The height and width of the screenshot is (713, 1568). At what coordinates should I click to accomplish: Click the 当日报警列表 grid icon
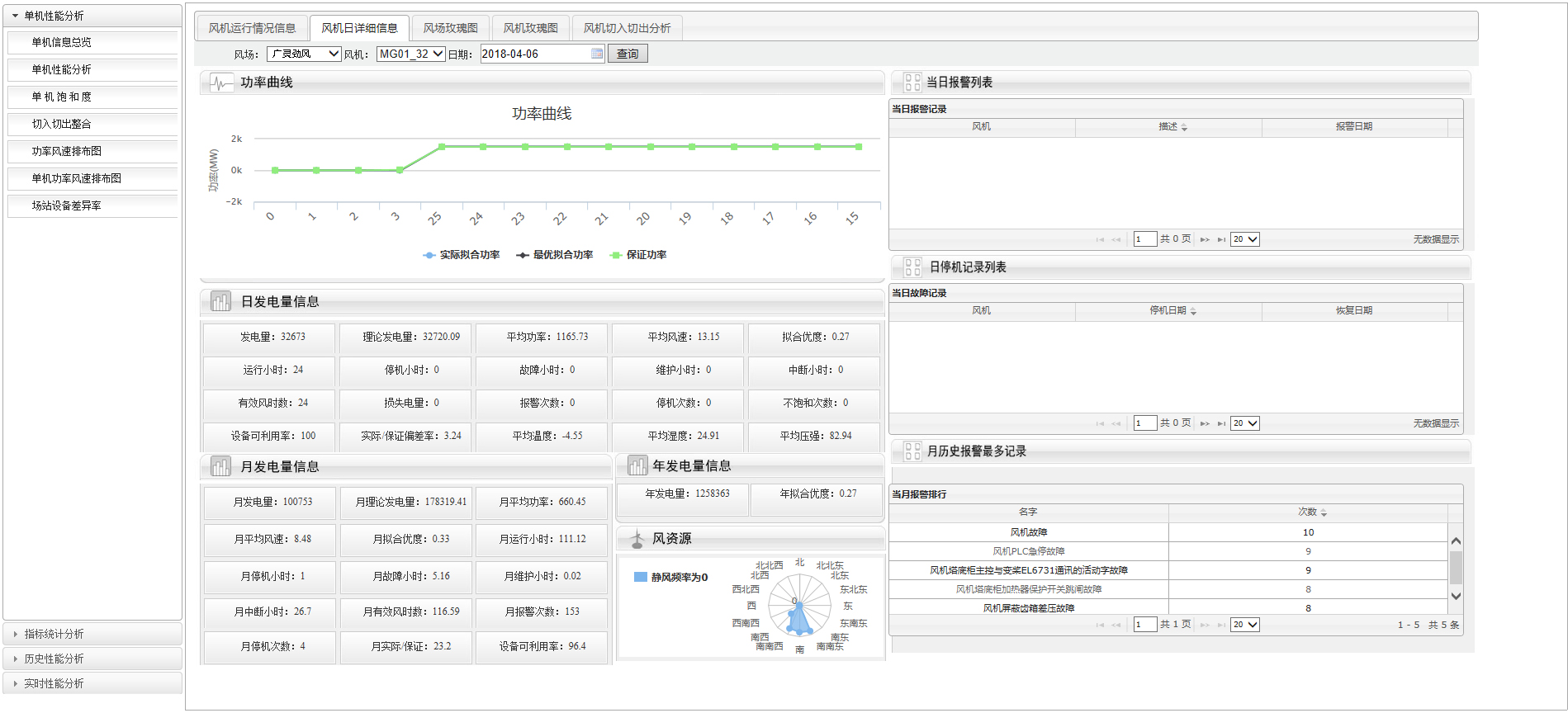point(912,83)
